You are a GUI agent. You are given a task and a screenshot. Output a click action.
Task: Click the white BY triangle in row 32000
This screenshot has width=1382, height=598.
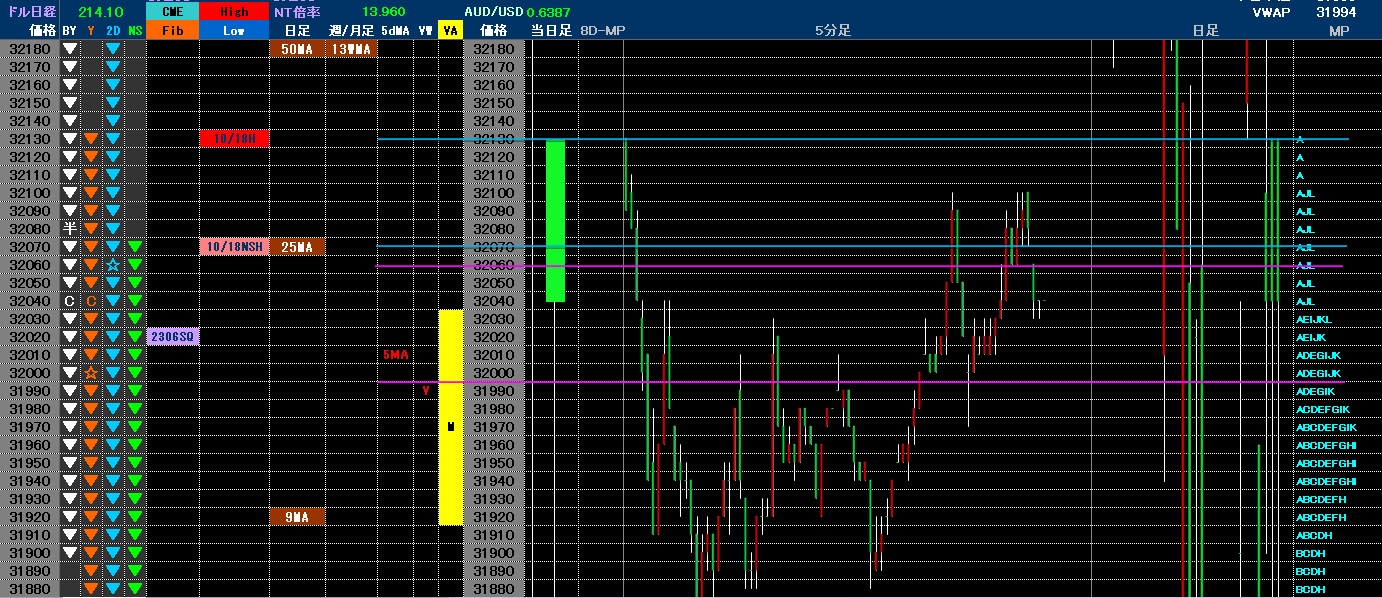pyautogui.click(x=69, y=373)
